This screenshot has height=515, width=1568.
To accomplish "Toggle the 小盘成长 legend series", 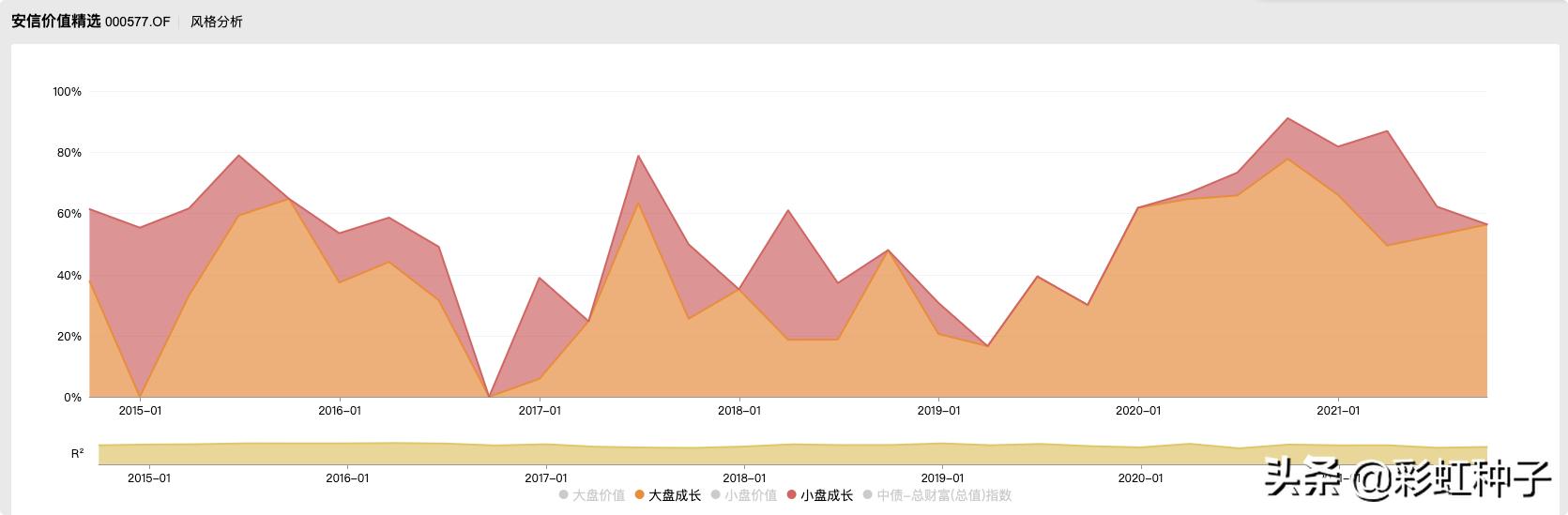I will tap(820, 495).
